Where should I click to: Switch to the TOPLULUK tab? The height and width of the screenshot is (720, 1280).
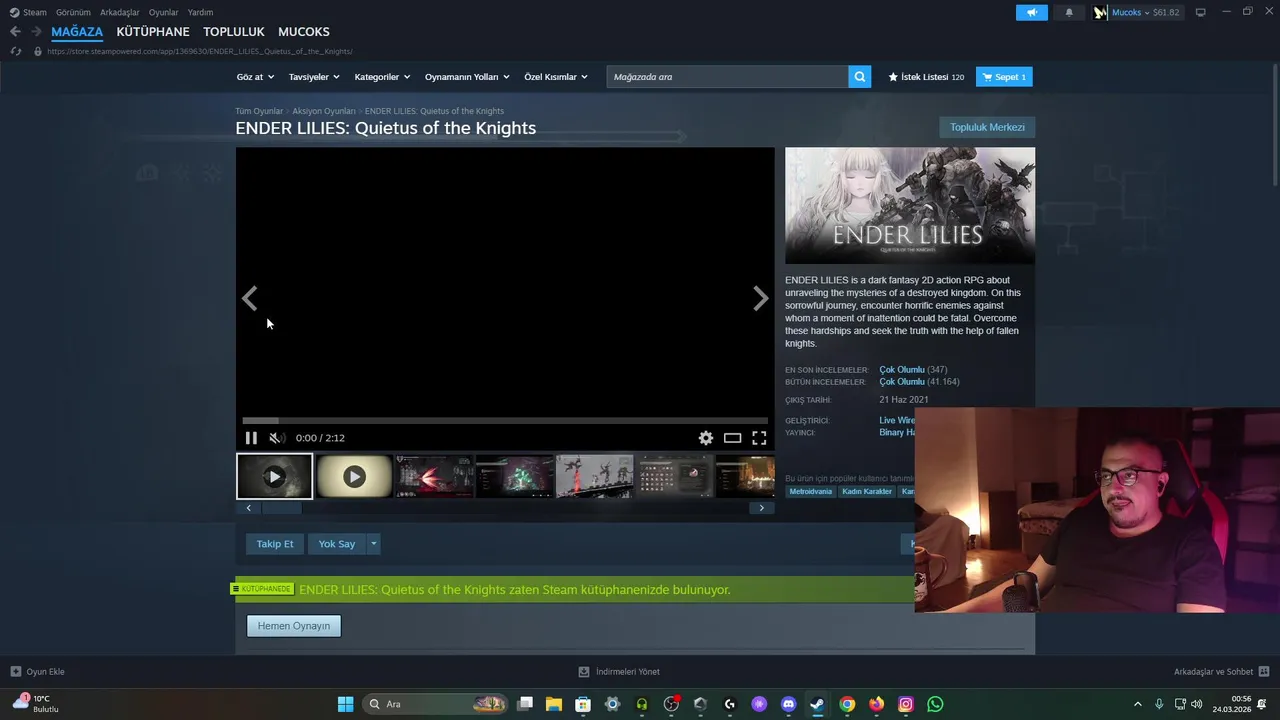click(234, 32)
